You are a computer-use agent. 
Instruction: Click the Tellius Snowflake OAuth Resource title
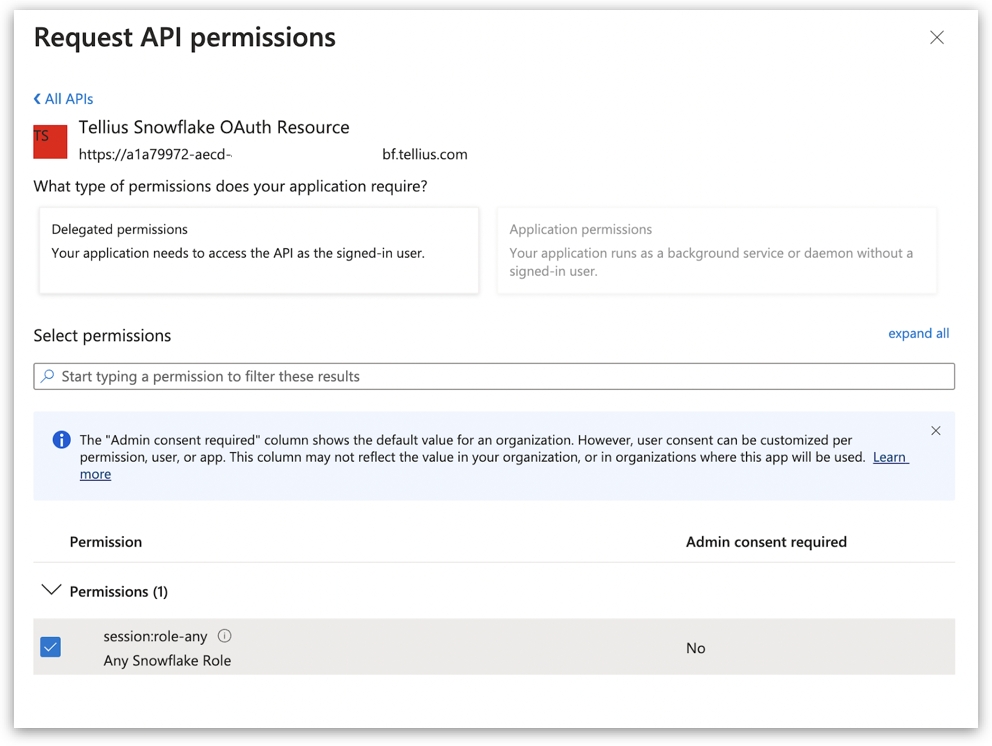[214, 128]
